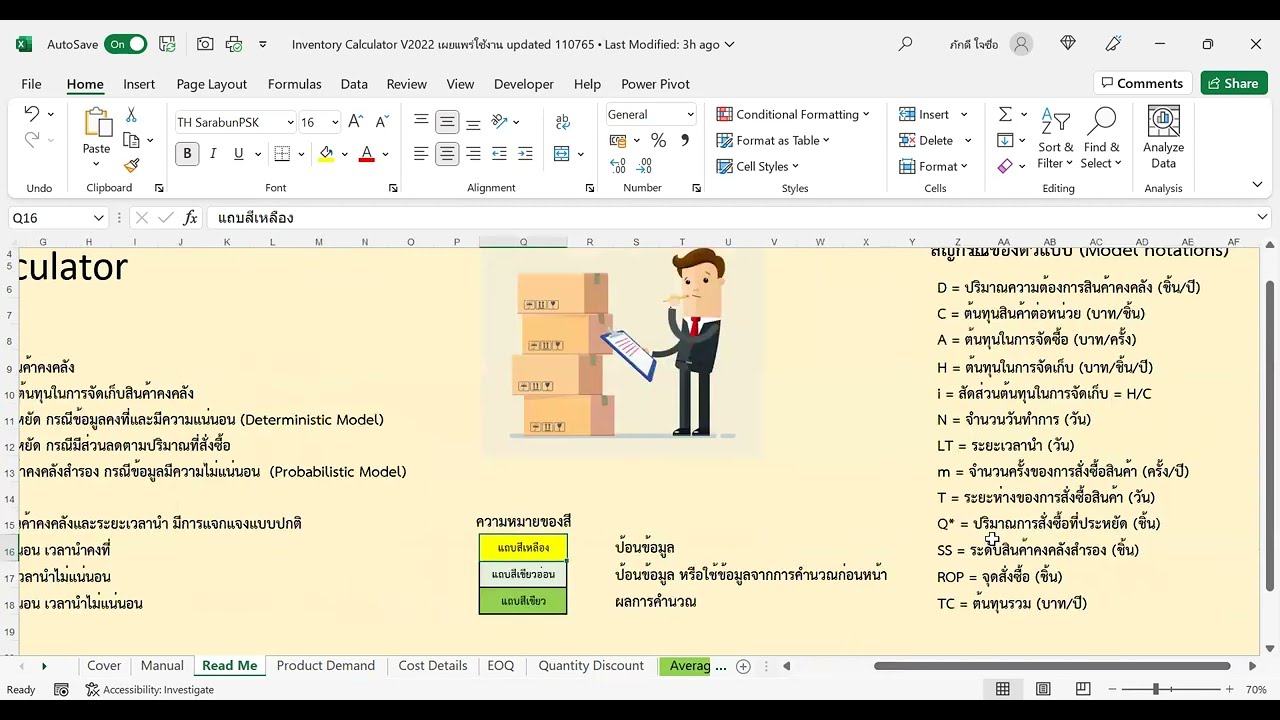The width and height of the screenshot is (1280, 720).
Task: Toggle Underline formatting
Action: click(238, 153)
